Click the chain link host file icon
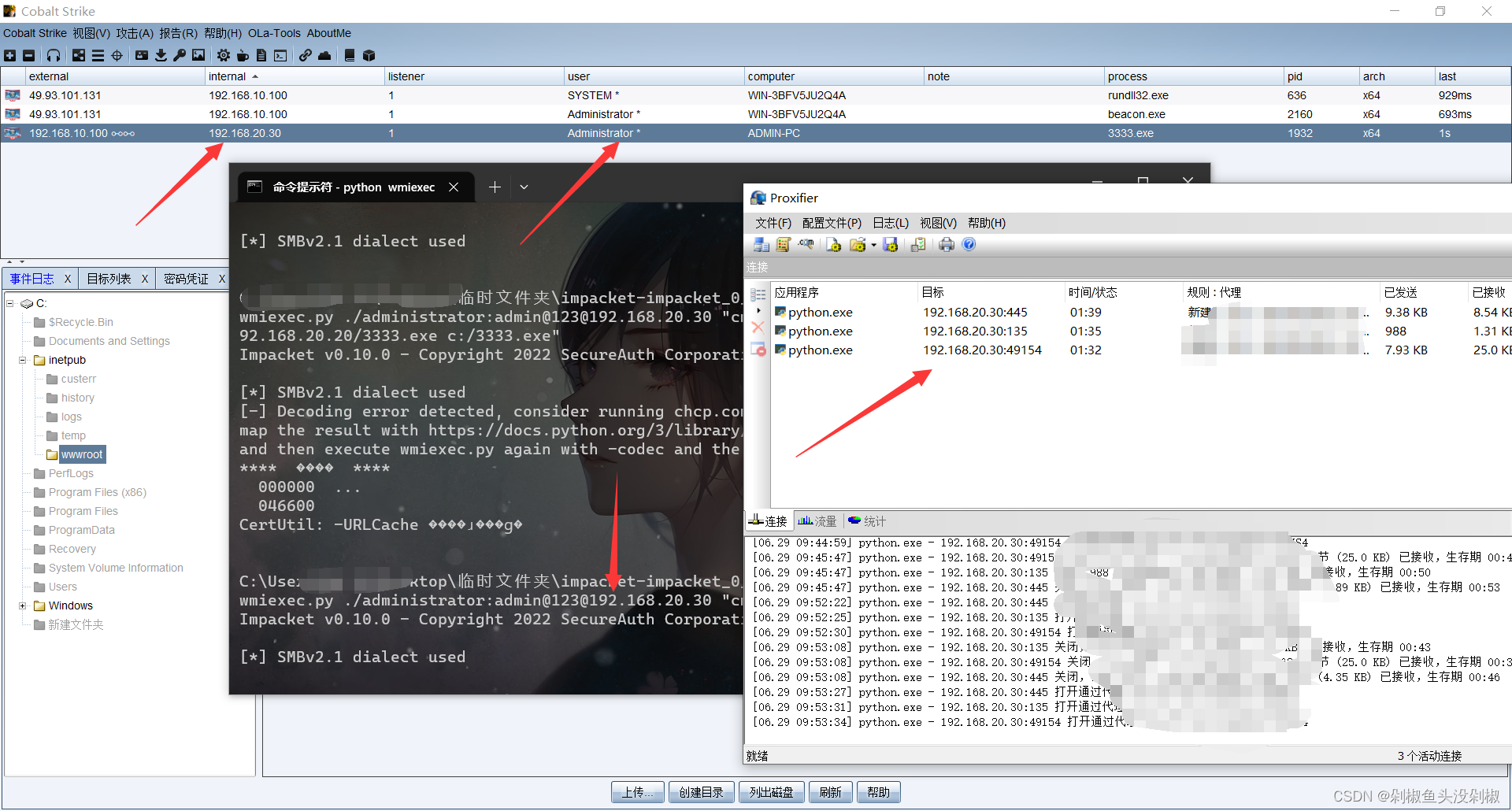 tap(306, 55)
